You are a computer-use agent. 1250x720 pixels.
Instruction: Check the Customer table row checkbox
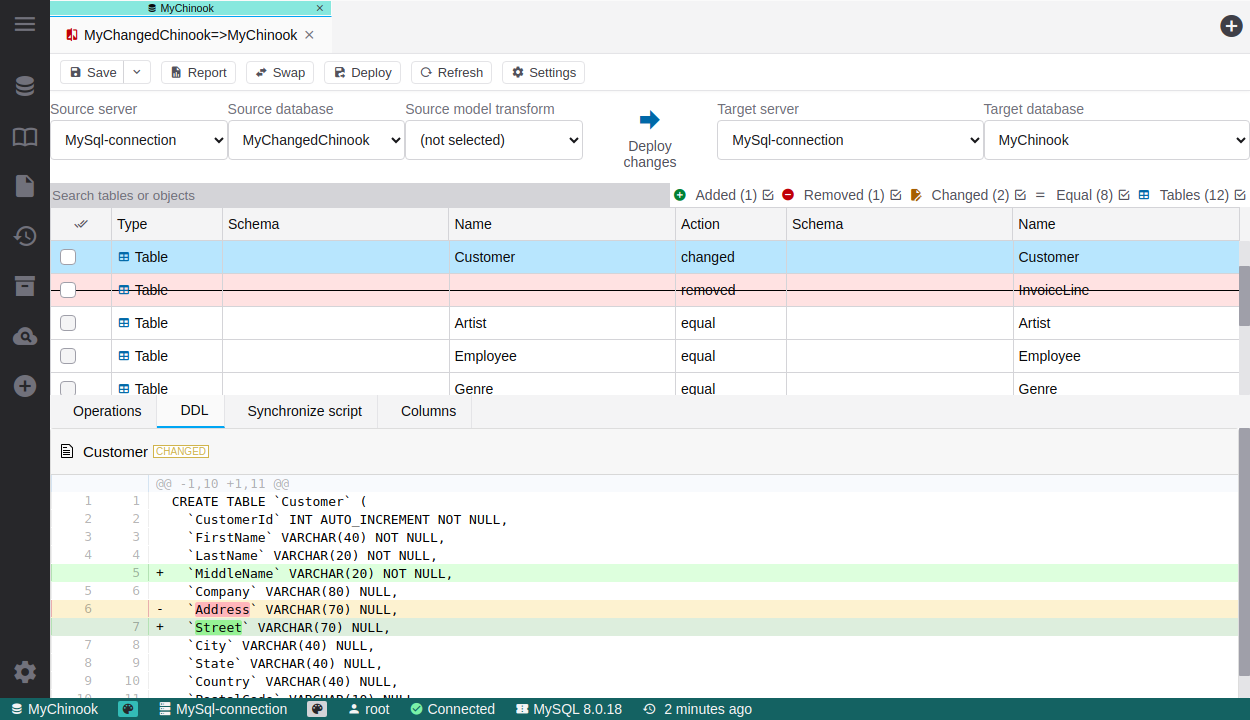coord(68,257)
